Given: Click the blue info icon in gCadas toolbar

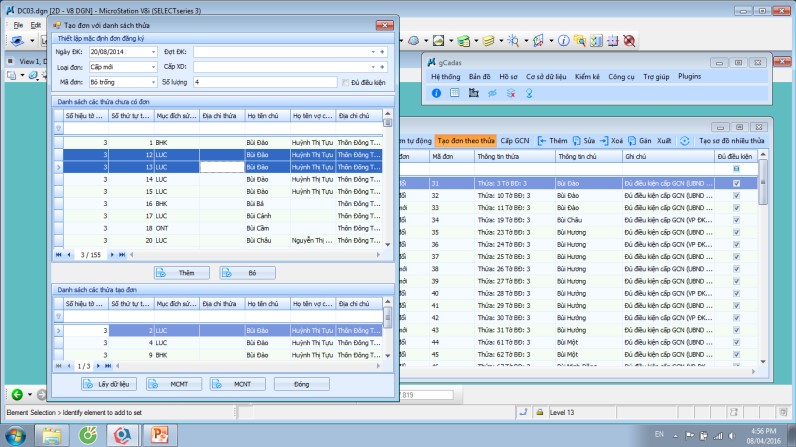Looking at the screenshot, I should (436, 93).
